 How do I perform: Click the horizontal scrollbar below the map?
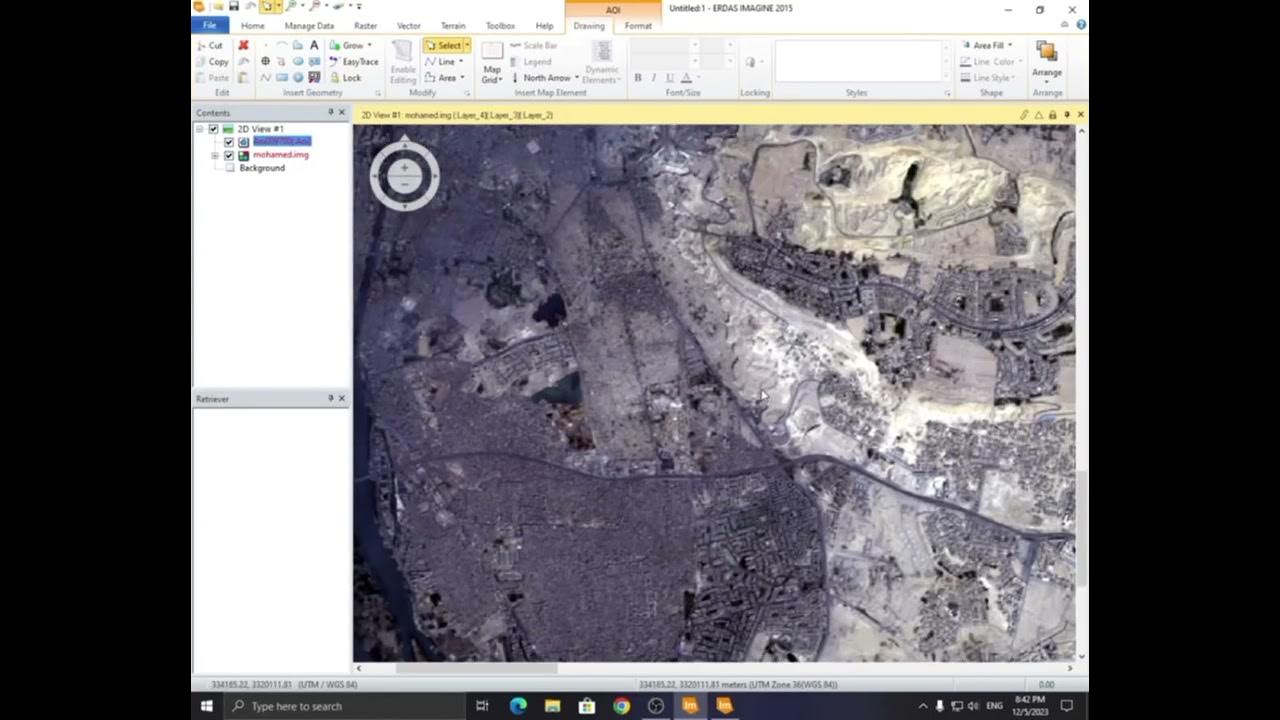tap(477, 668)
